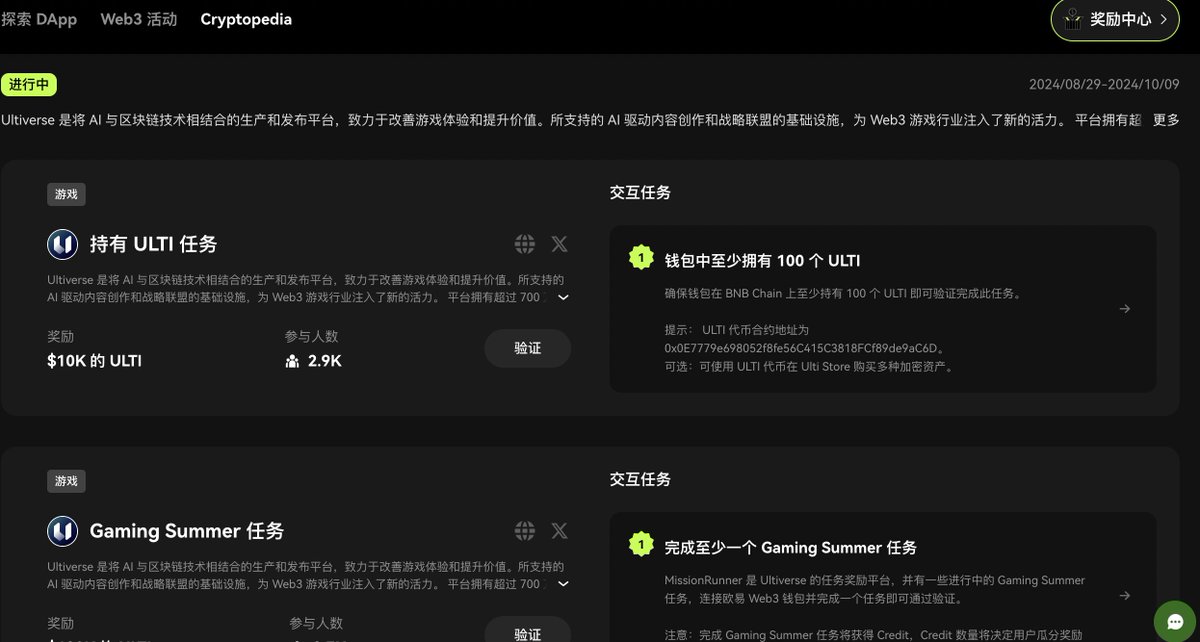Click the 钱包中至少拥有 100 个 ULTI heading
The image size is (1200, 642).
[x=762, y=261]
